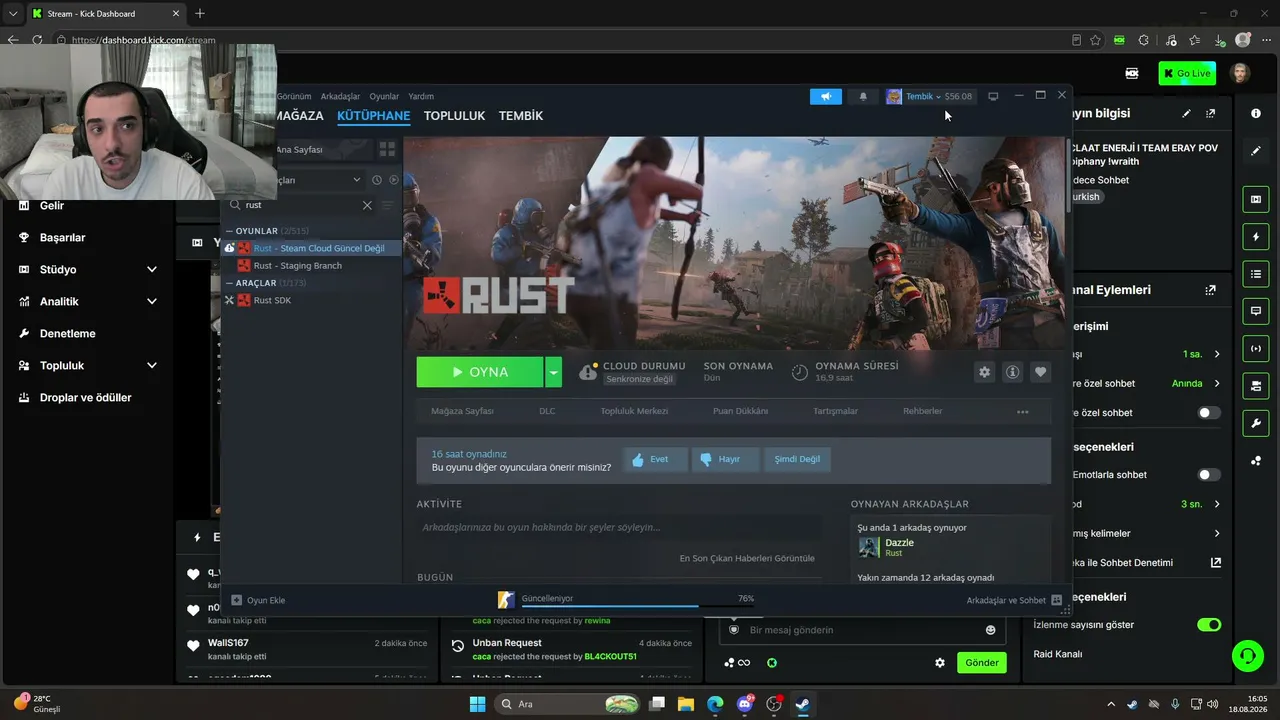Open Arkadaşlar menu in Steam
Viewport: 1280px width, 720px height.
click(340, 96)
